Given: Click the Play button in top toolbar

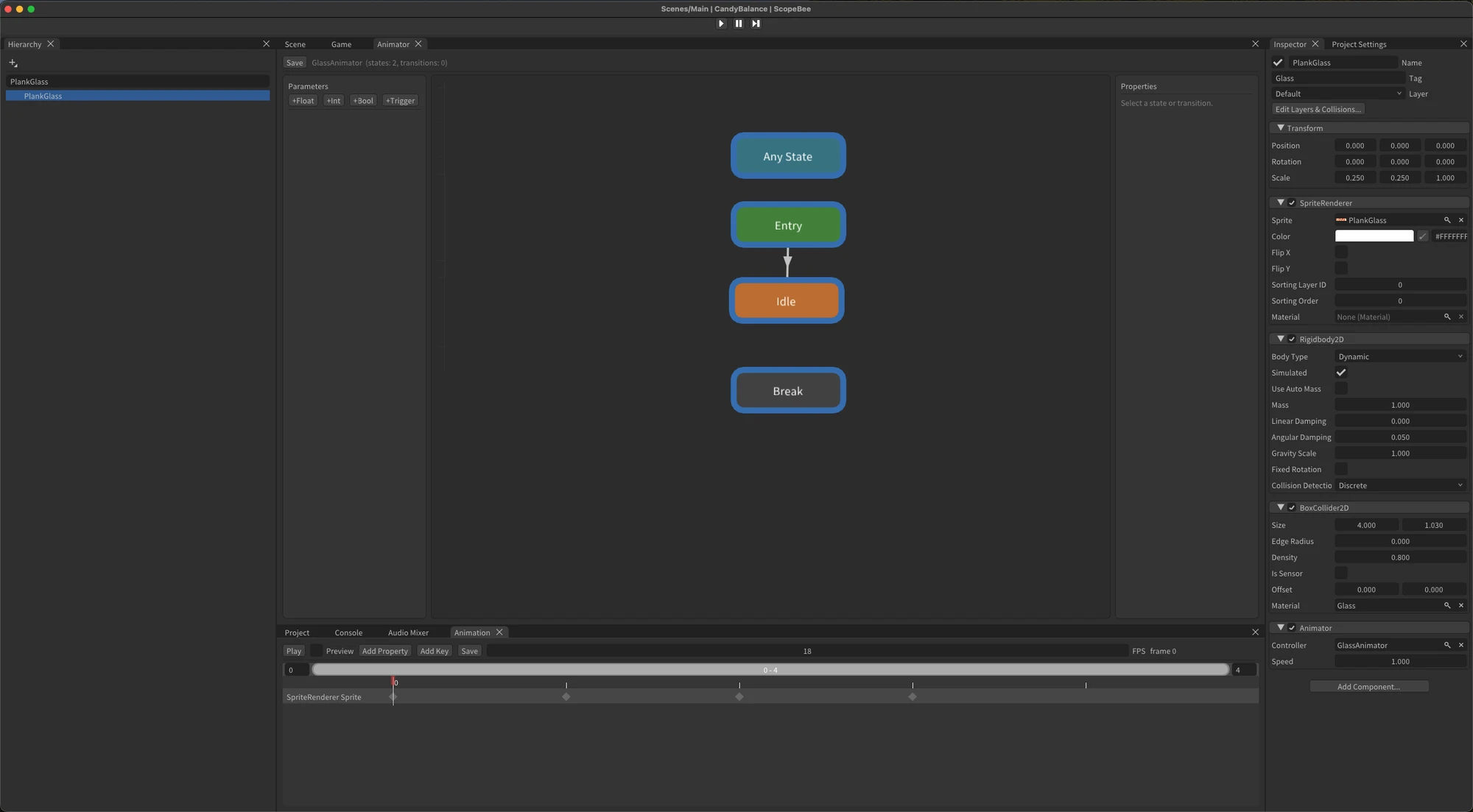Looking at the screenshot, I should pyautogui.click(x=721, y=24).
